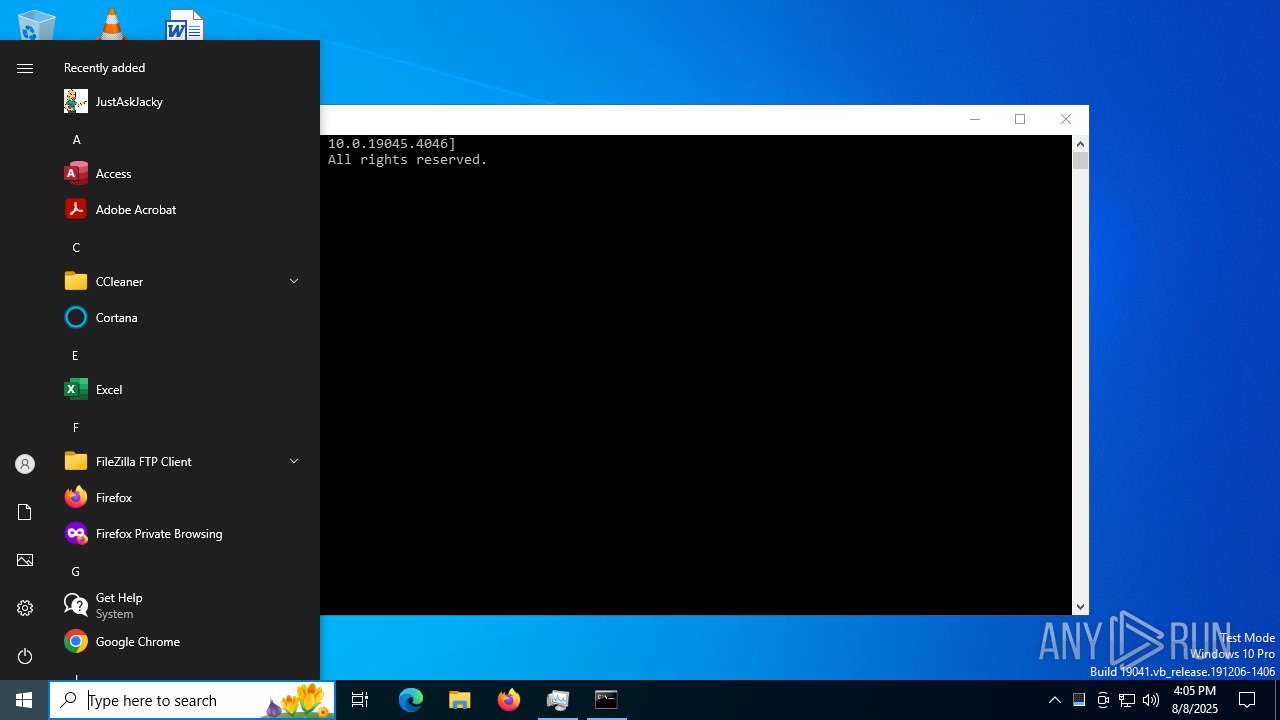Select the Recycle Bin desktop icon
This screenshot has width=1280, height=720.
click(37, 25)
